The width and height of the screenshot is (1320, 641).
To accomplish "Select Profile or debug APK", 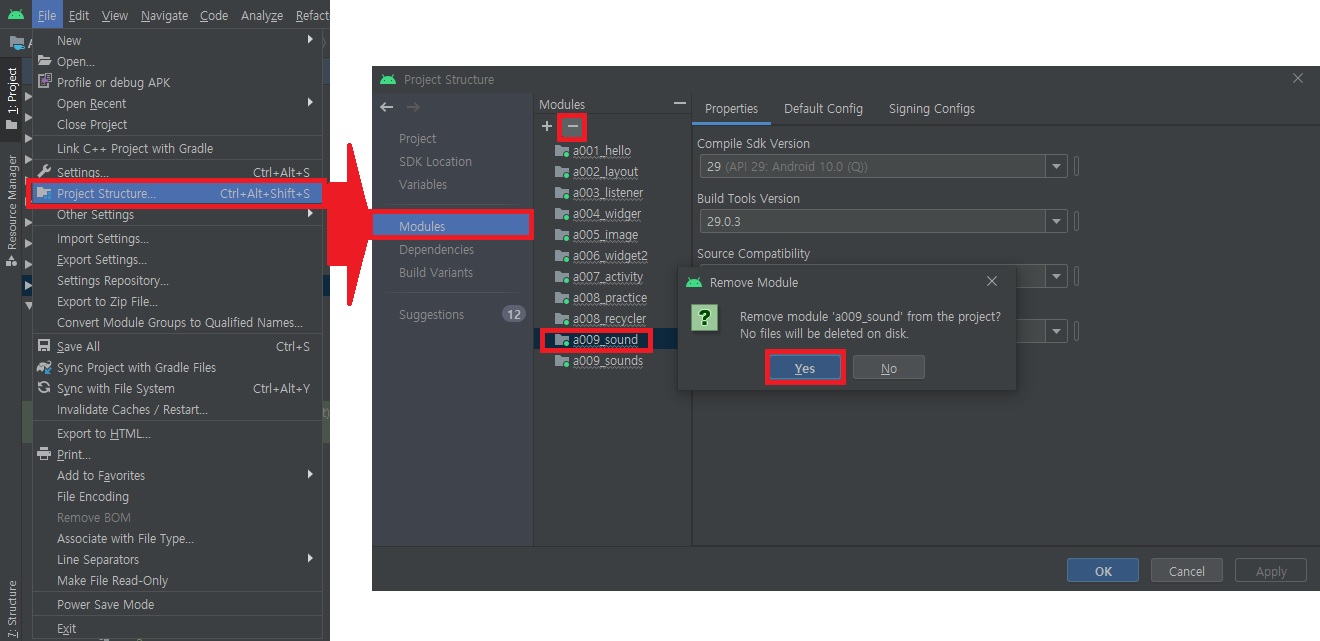I will [x=177, y=82].
